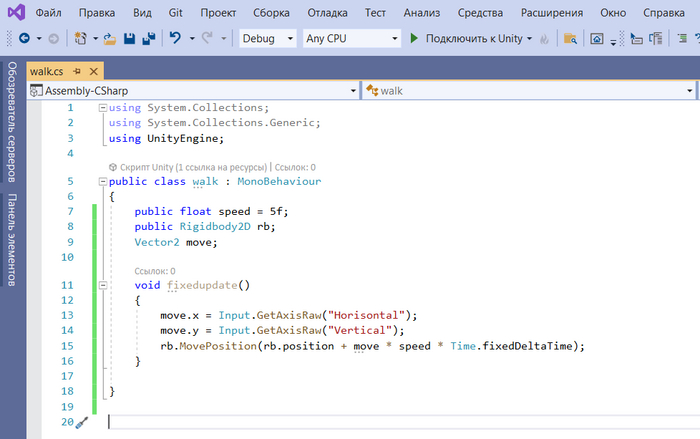The height and width of the screenshot is (439, 700).
Task: Collapse the fixedupdate method block
Action: [101, 286]
